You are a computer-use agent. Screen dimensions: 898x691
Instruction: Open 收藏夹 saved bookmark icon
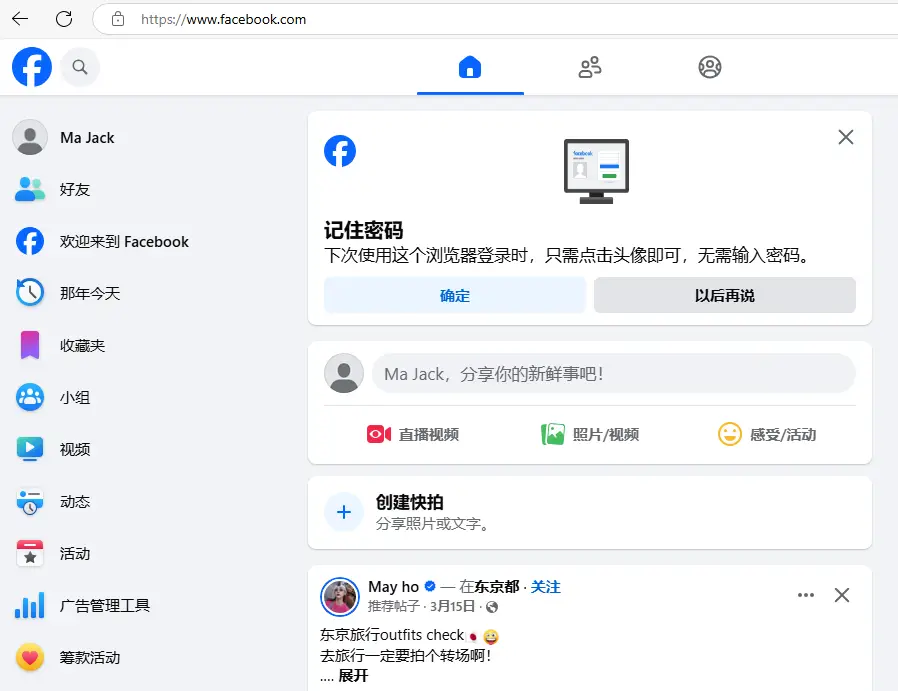click(30, 346)
